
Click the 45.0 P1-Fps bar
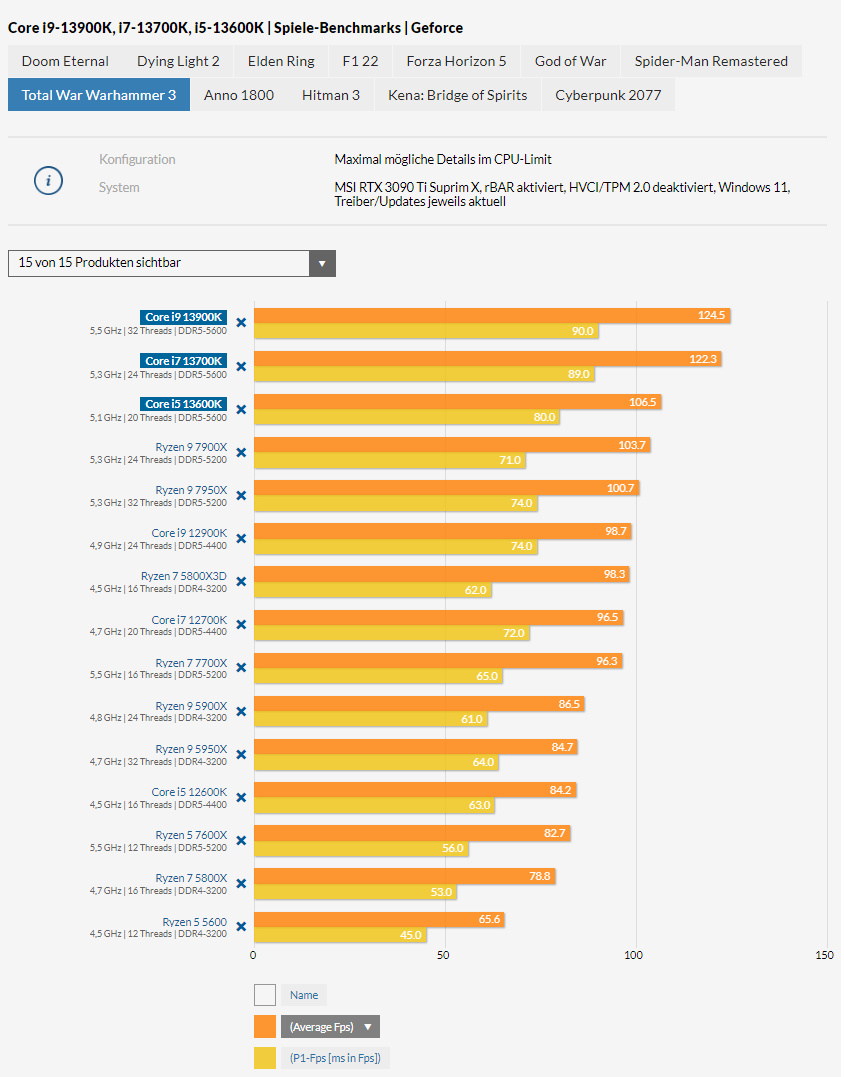click(340, 935)
